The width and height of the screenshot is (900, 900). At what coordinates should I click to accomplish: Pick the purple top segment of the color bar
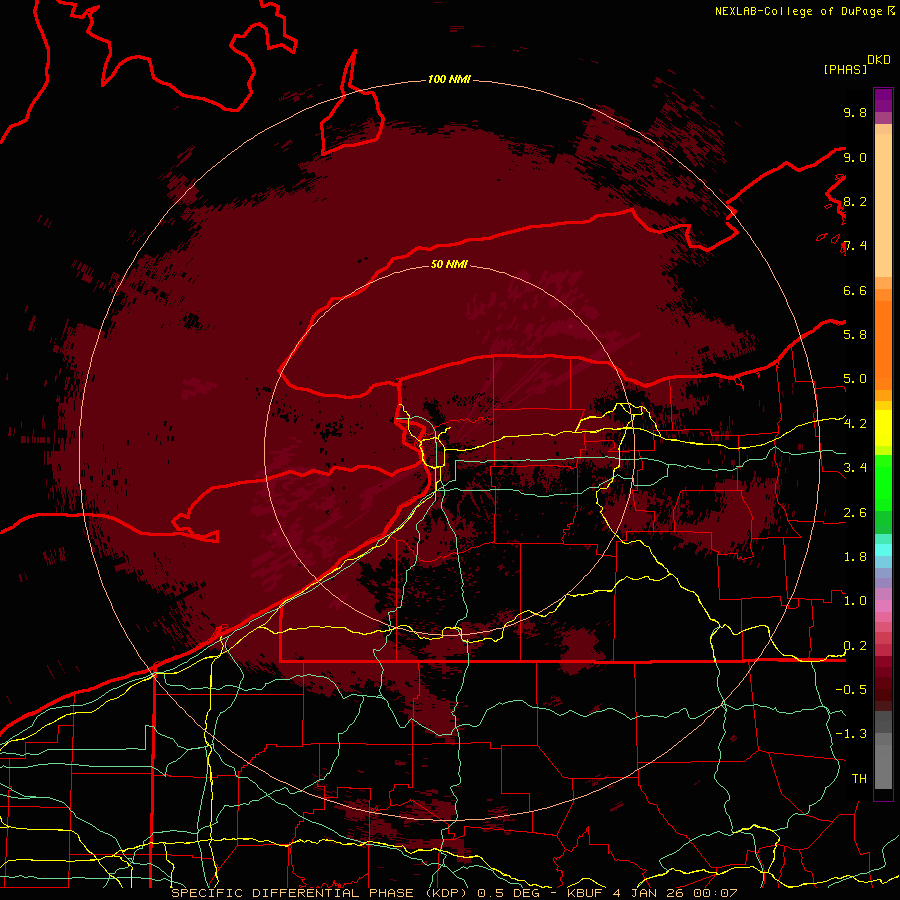[x=883, y=100]
